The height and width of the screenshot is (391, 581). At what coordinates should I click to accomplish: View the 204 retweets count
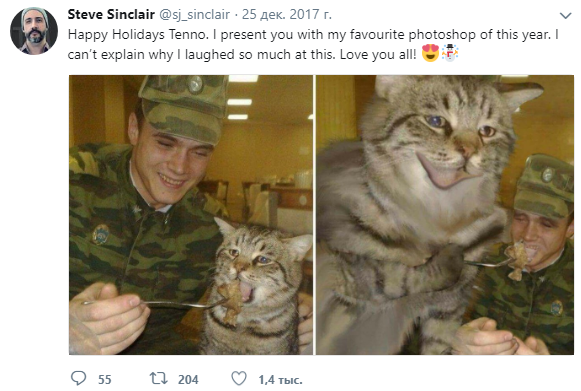[x=188, y=380]
